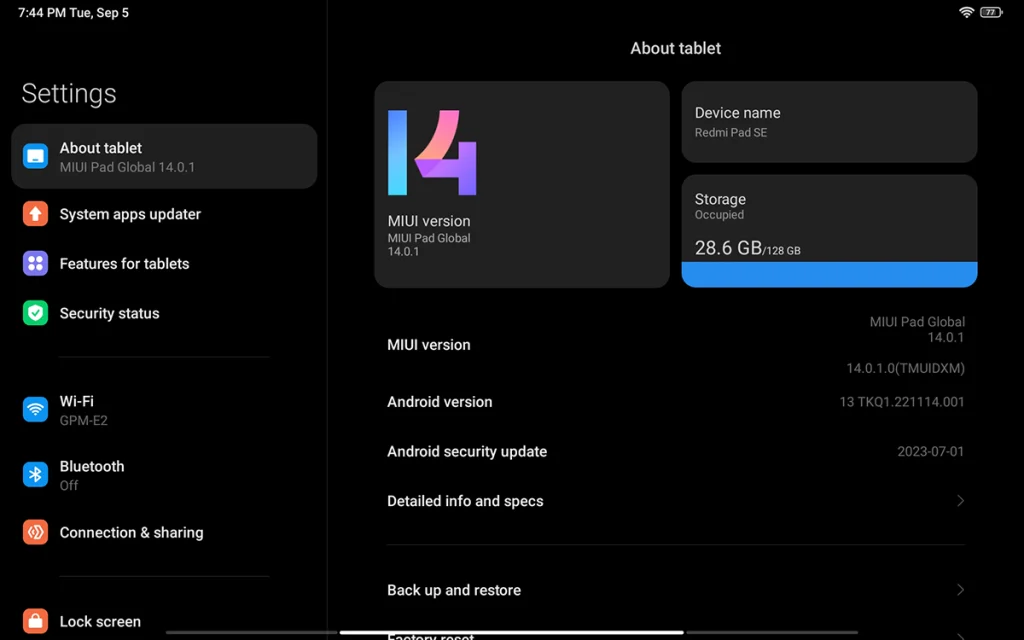The image size is (1024, 640).
Task: Expand Detailed info and specs chevron
Action: coord(960,501)
